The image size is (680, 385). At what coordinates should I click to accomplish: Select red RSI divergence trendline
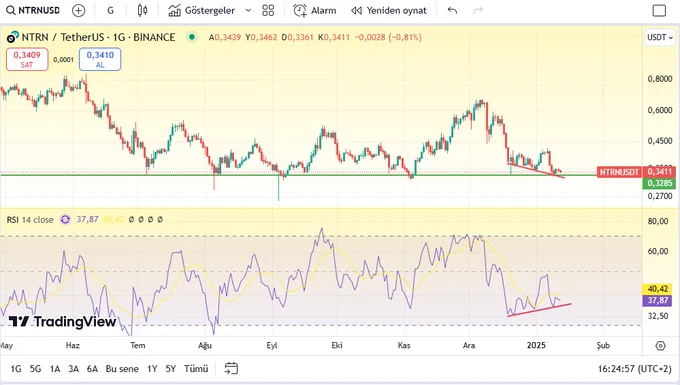[539, 310]
